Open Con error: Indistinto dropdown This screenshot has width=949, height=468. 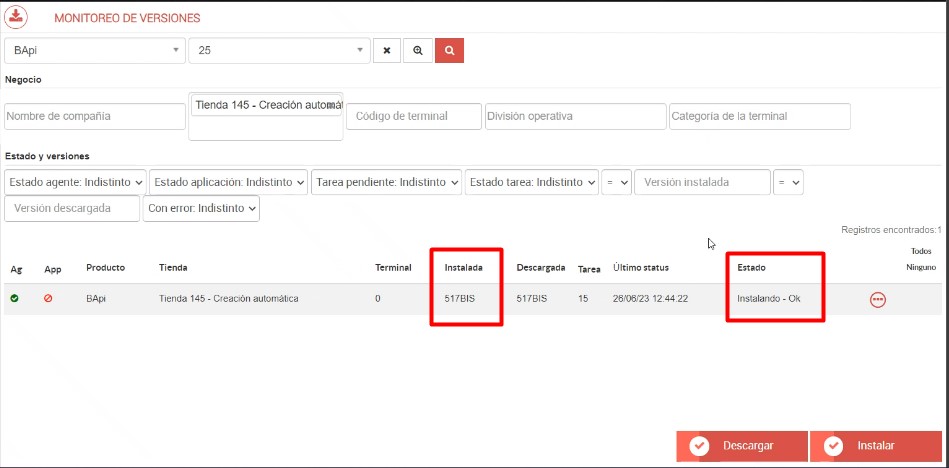coord(201,208)
